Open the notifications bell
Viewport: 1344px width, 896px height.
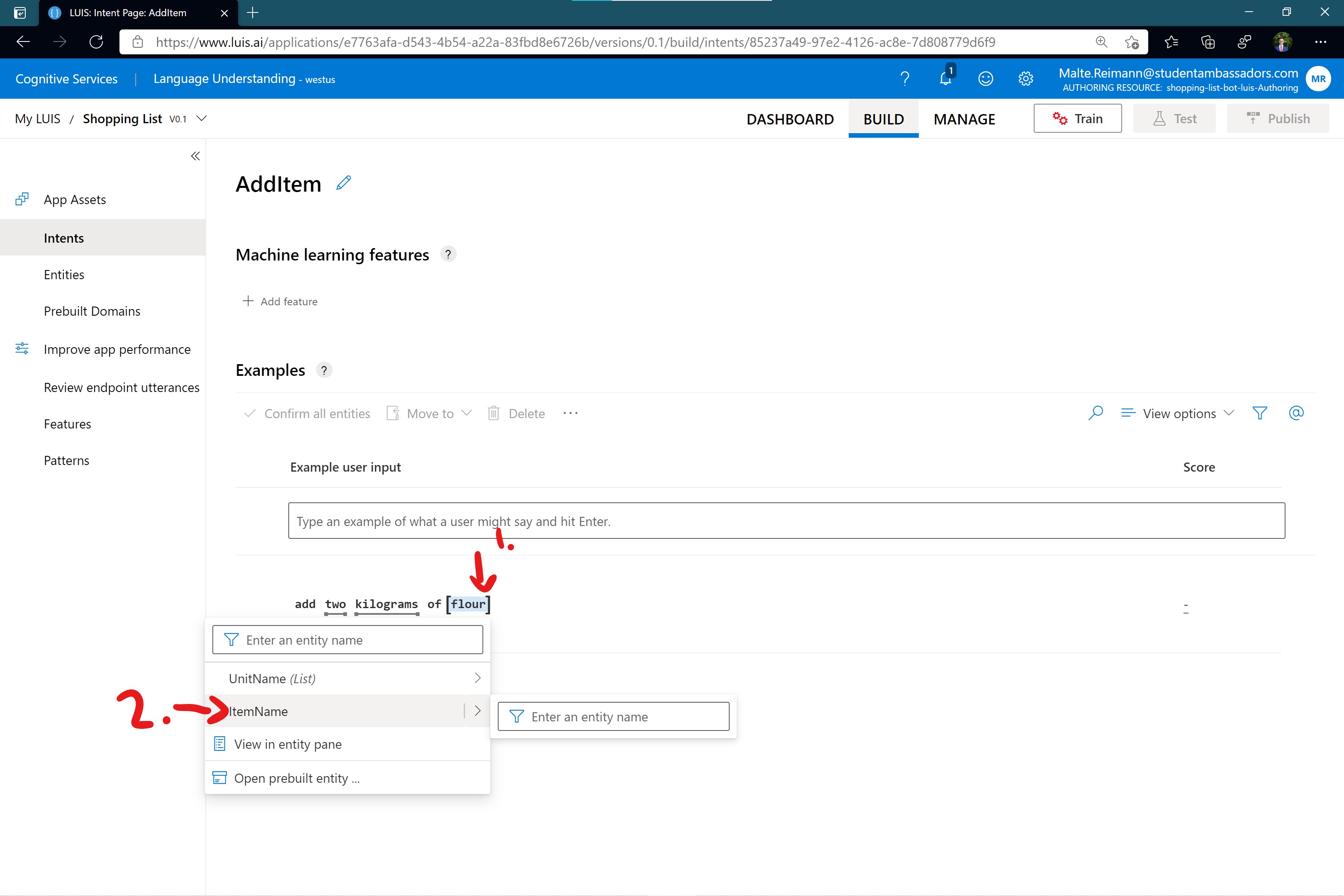[x=945, y=79]
